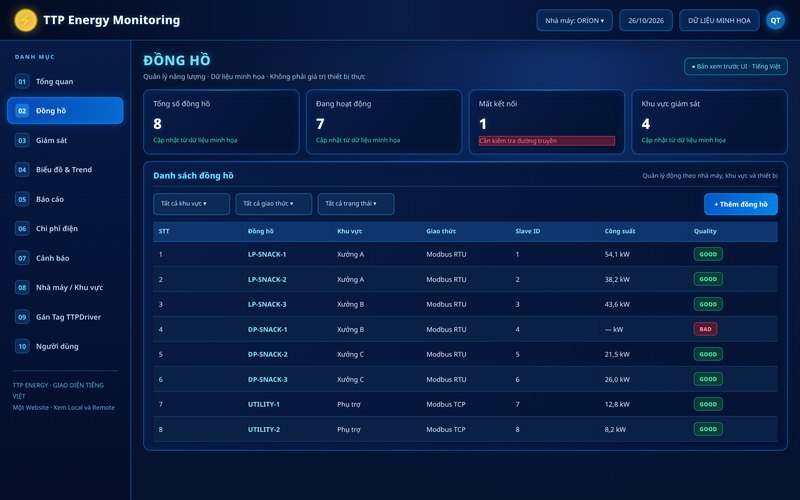This screenshot has width=800, height=500.
Task: Click the Mất kết nối card
Action: point(547,122)
